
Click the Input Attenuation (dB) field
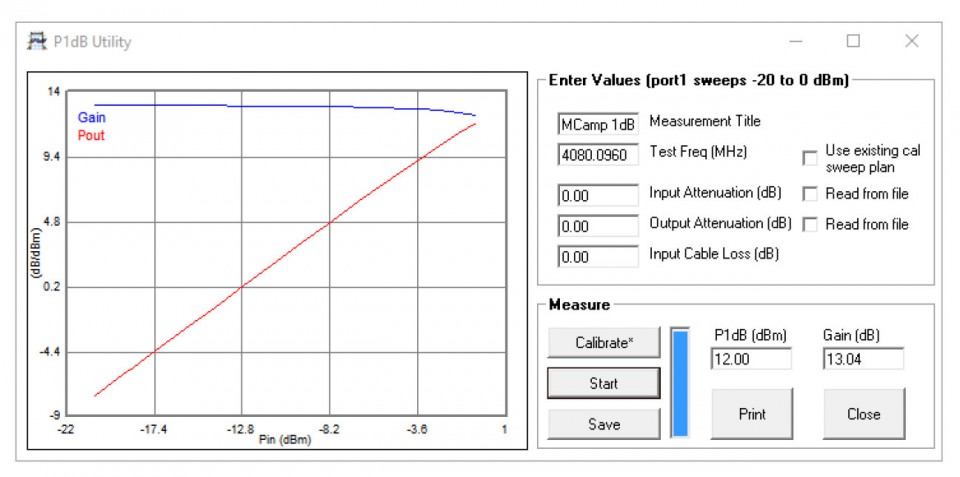click(598, 196)
